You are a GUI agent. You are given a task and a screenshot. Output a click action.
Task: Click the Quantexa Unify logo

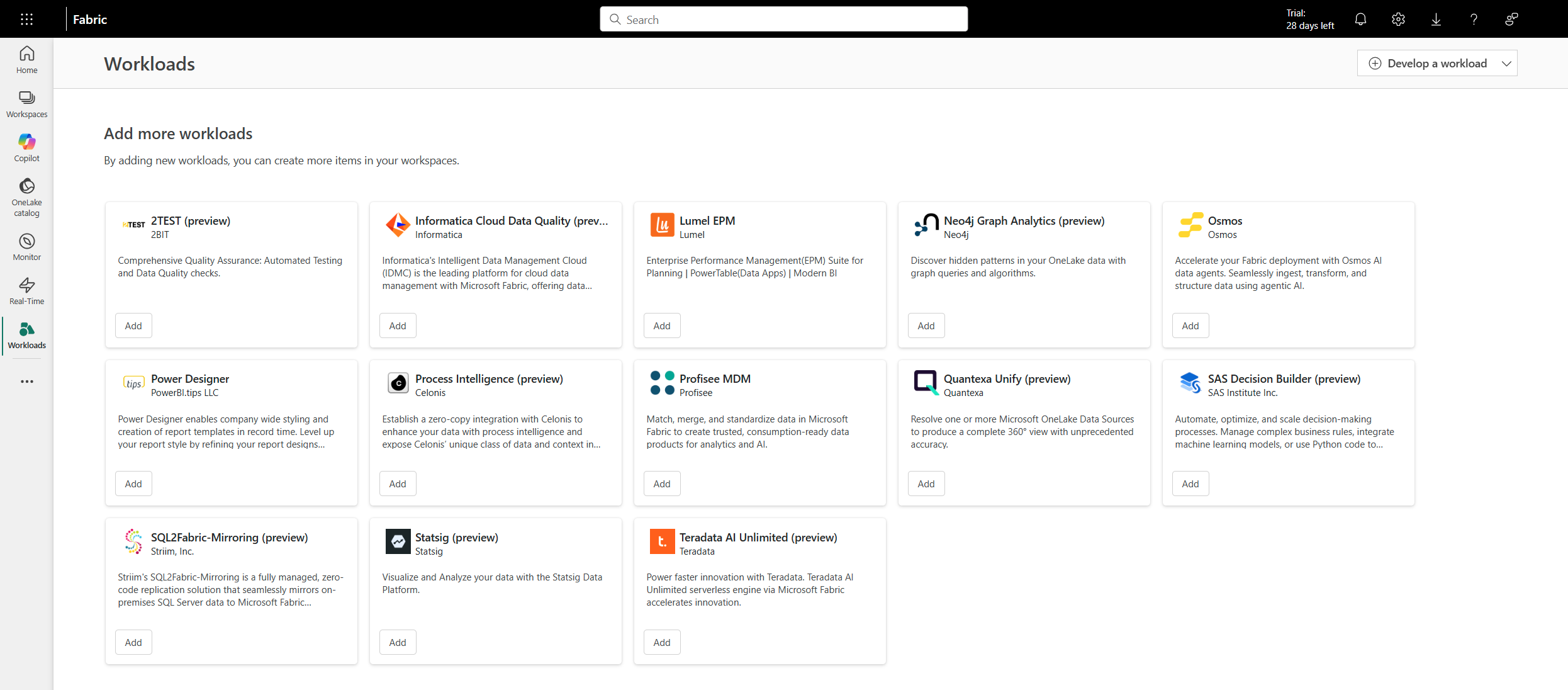(x=926, y=383)
